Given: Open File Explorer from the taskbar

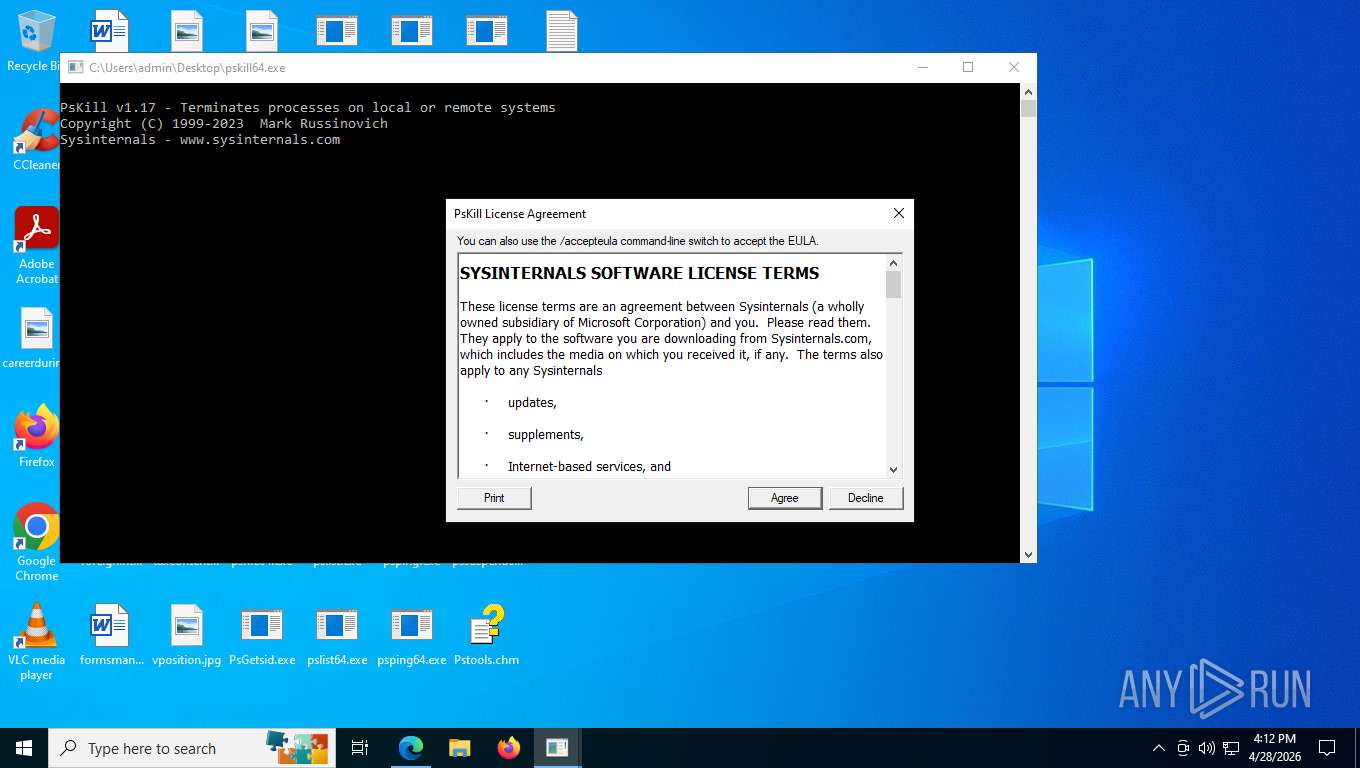Looking at the screenshot, I should click(459, 748).
